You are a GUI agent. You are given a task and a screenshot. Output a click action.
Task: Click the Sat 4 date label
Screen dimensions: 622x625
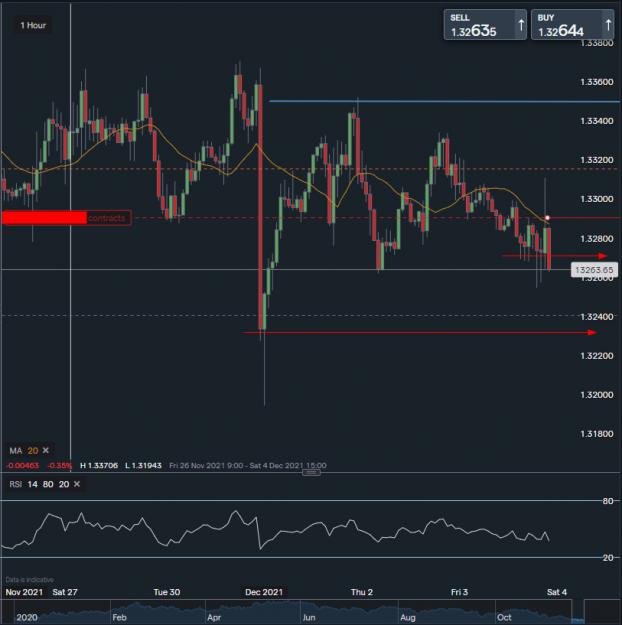tap(557, 592)
